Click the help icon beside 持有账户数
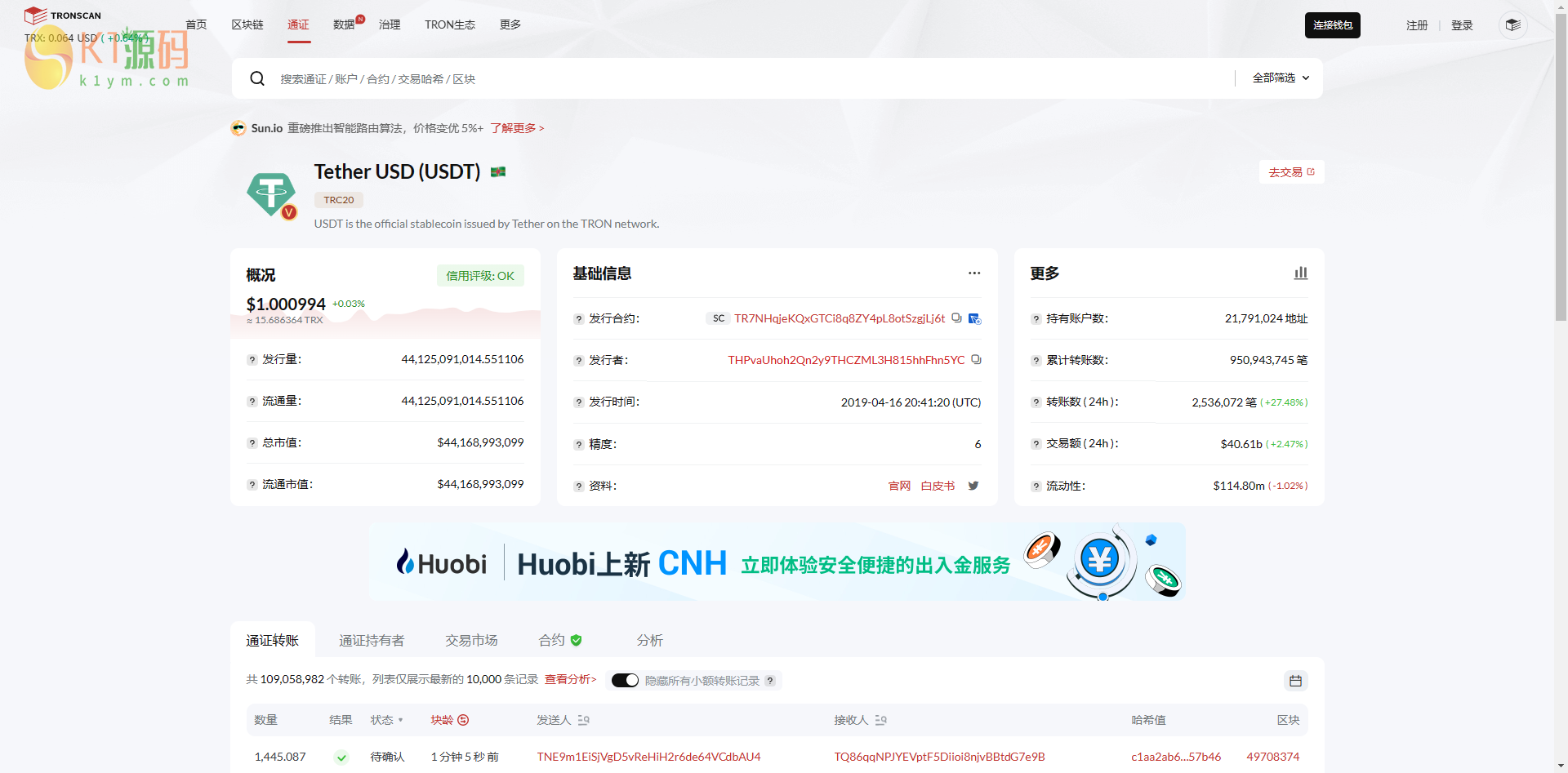Screen dimensions: 1568x773 click(x=1036, y=319)
